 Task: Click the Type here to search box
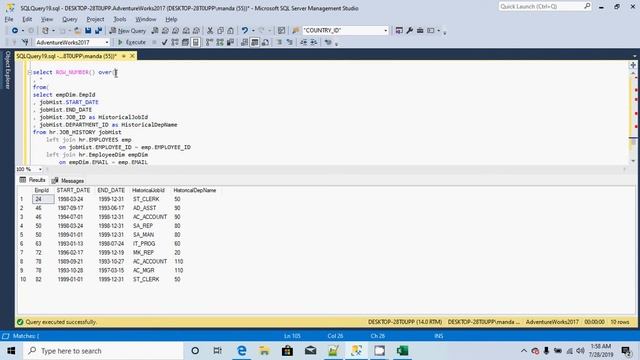coord(103,351)
